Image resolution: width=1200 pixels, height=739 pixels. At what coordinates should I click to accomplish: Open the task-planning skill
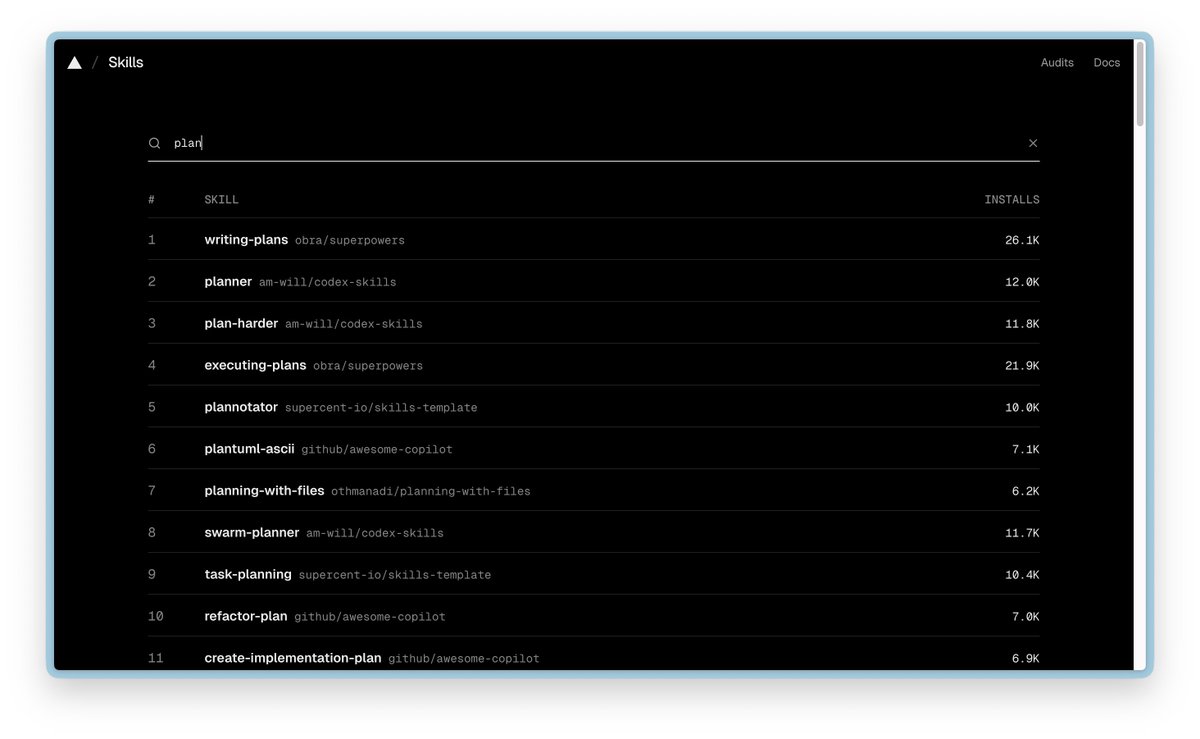pyautogui.click(x=248, y=575)
